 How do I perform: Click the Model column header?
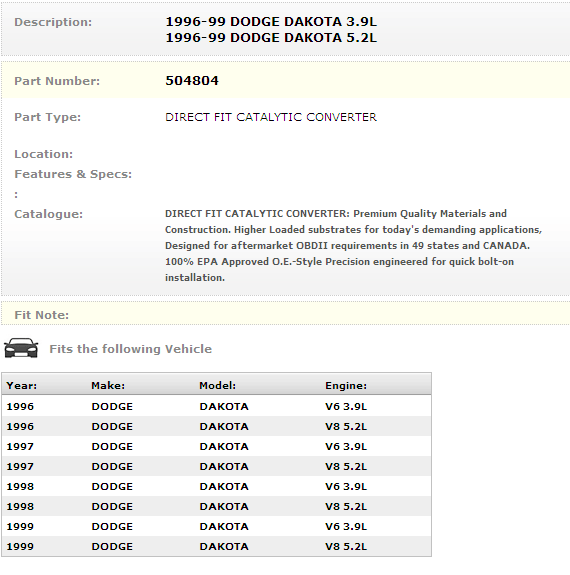(x=218, y=385)
